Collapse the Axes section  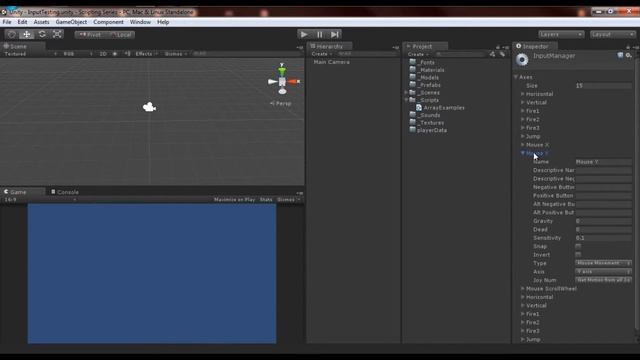(516, 77)
